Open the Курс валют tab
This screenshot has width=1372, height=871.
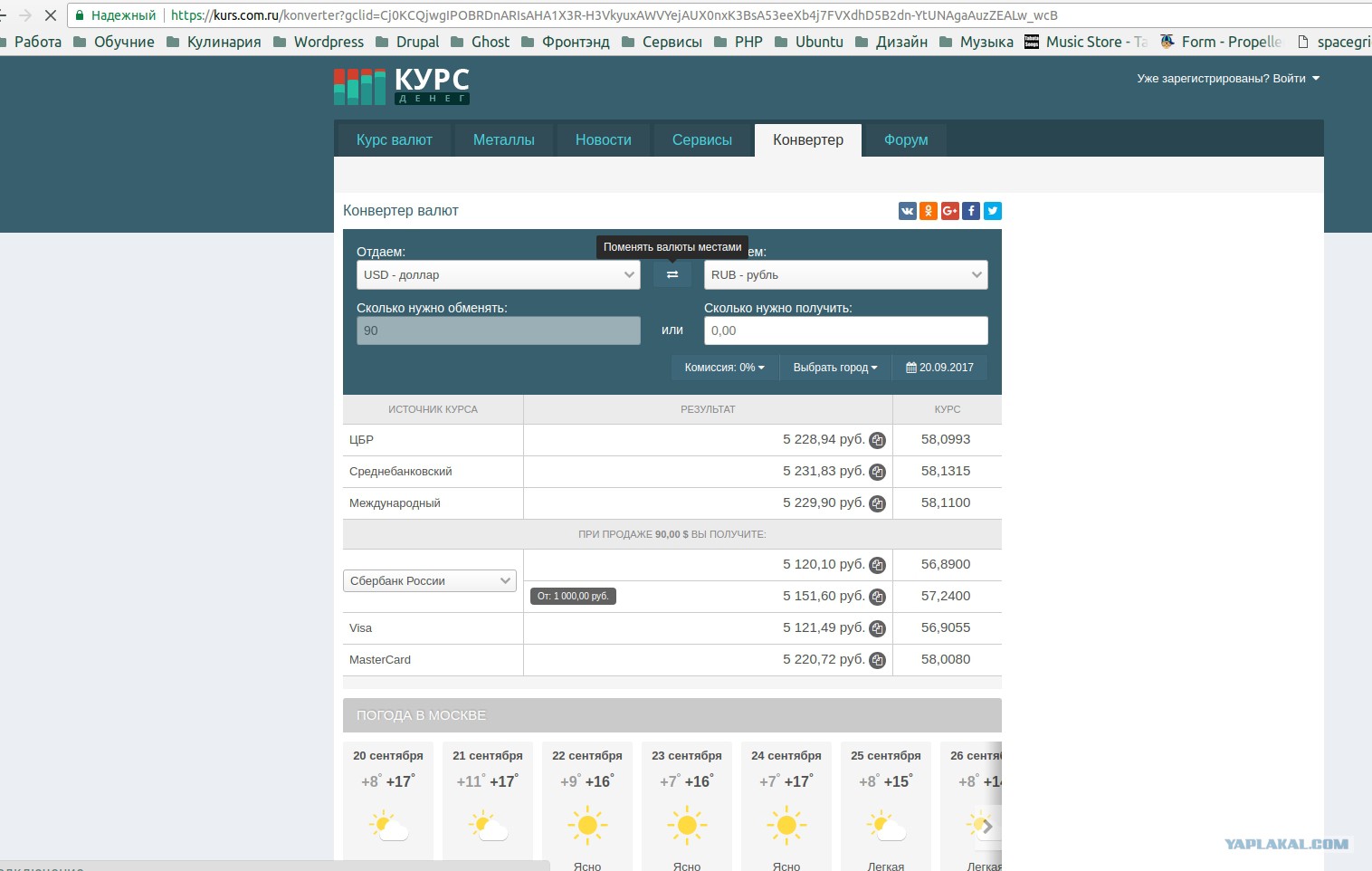pos(395,140)
